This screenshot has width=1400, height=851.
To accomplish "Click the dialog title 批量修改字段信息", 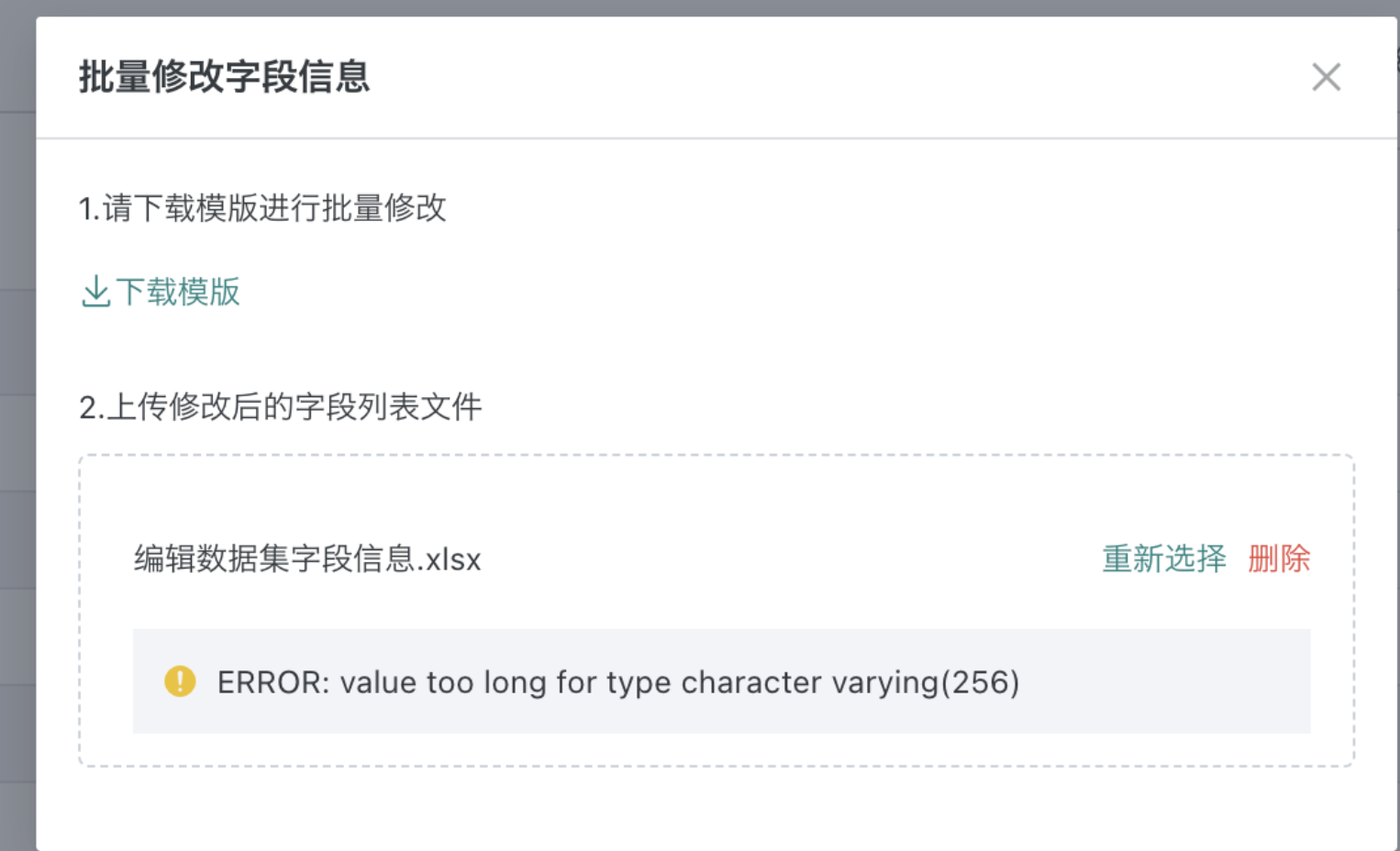I will pos(223,78).
